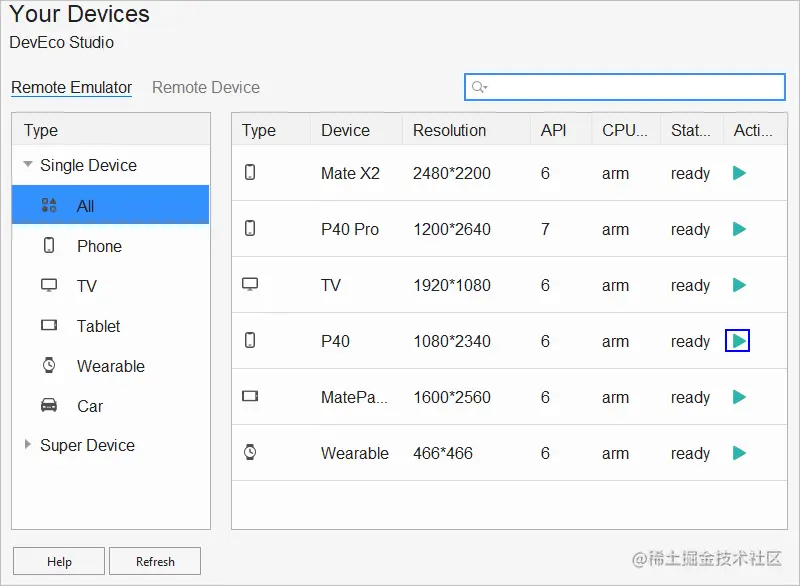Click the All grid icon in sidebar
The height and width of the screenshot is (586, 800).
tap(49, 205)
